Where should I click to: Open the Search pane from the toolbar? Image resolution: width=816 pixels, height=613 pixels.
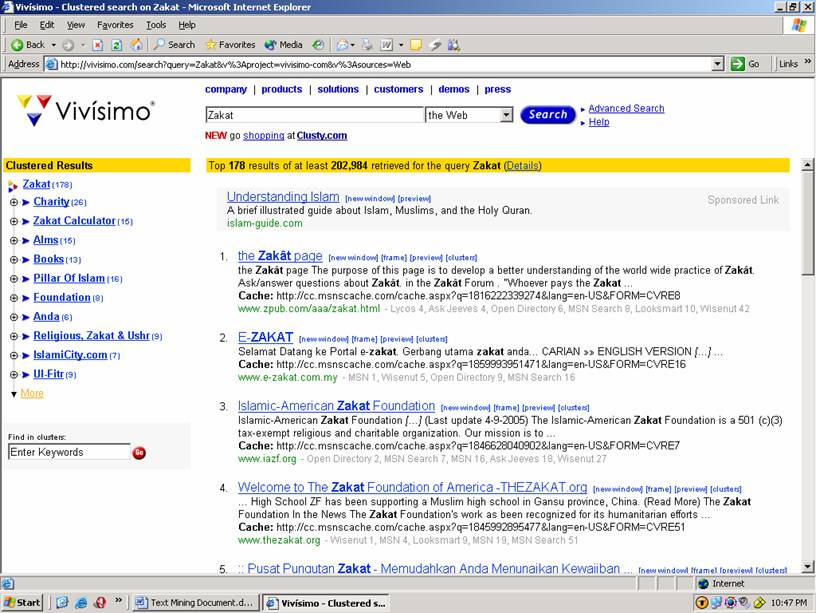pos(174,45)
